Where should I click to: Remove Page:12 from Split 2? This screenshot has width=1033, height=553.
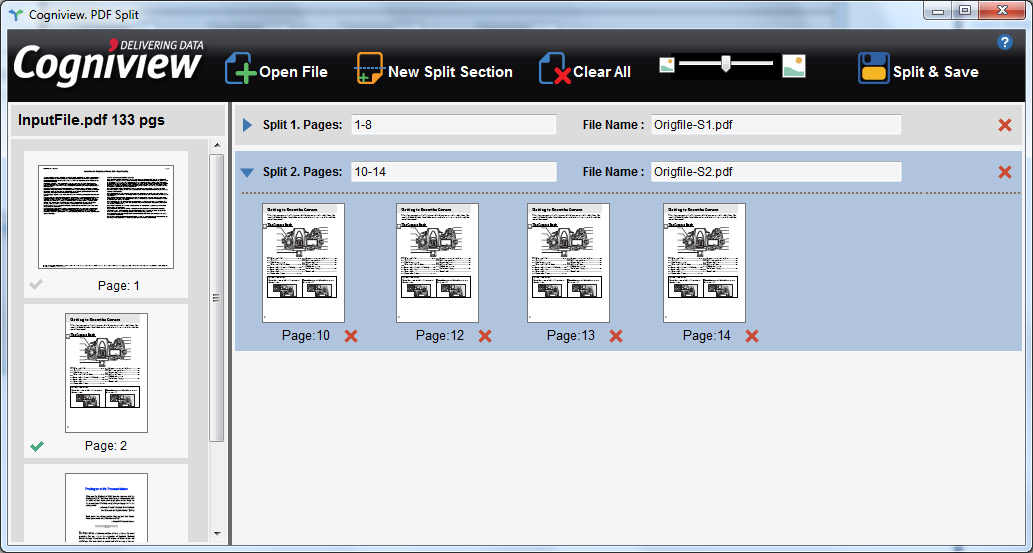coord(485,336)
